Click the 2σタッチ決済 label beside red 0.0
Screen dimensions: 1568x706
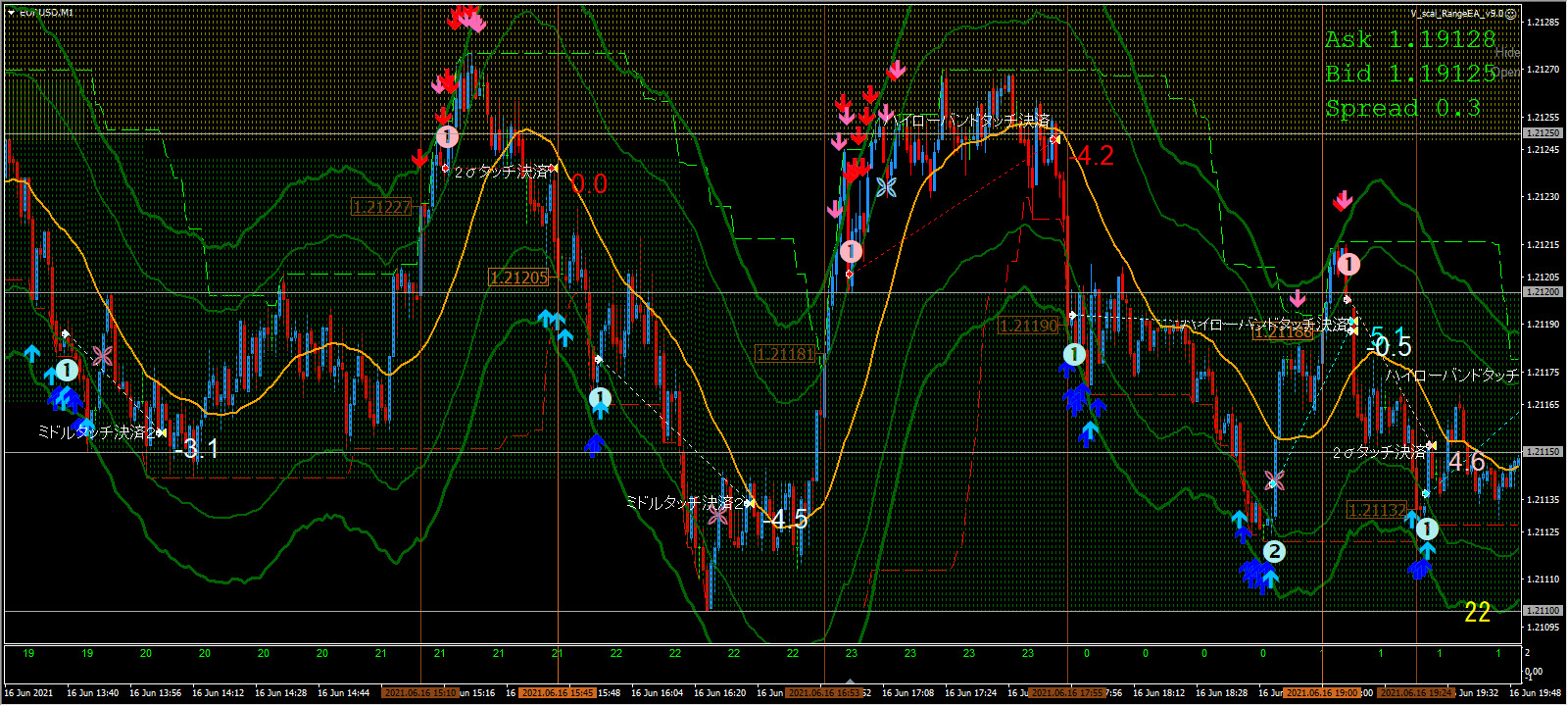(502, 172)
